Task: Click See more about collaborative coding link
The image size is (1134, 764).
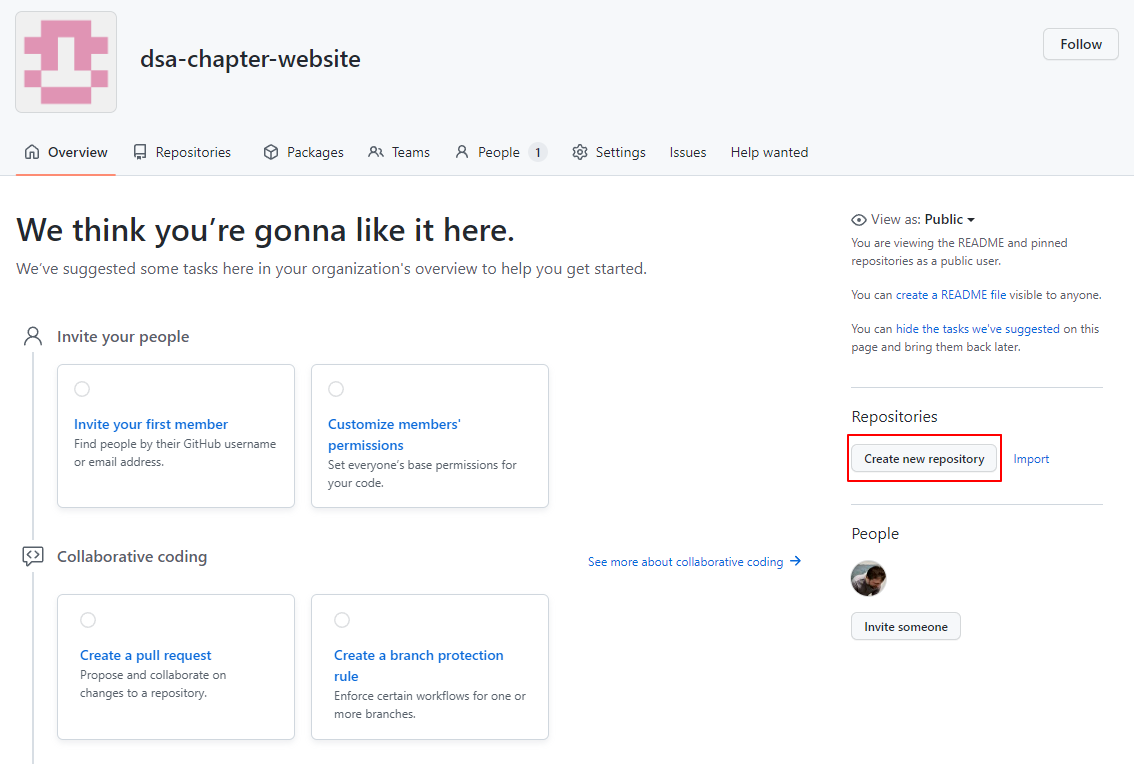Action: pos(686,561)
